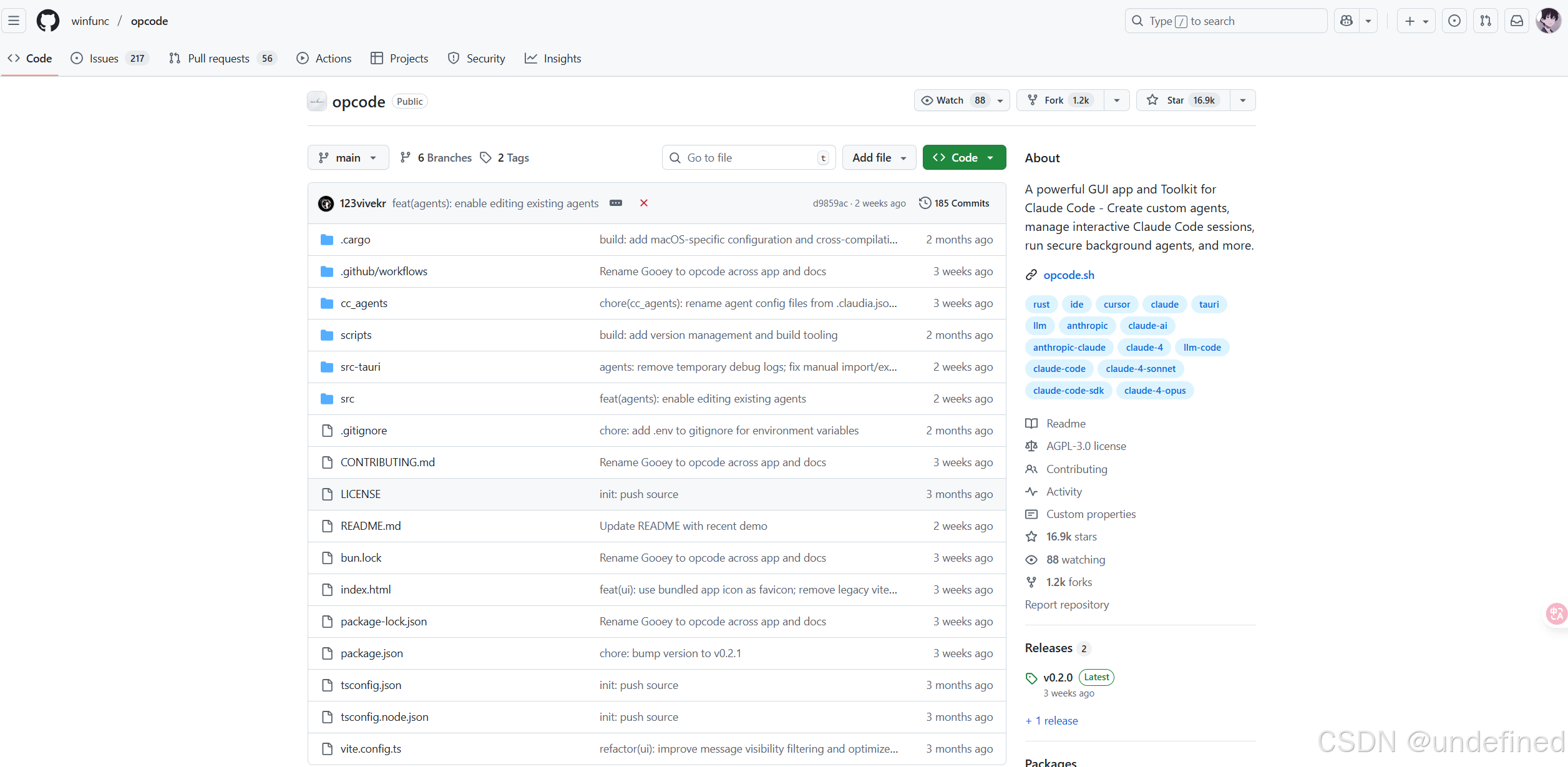
Task: Open the cc_agents folder
Action: [x=364, y=303]
